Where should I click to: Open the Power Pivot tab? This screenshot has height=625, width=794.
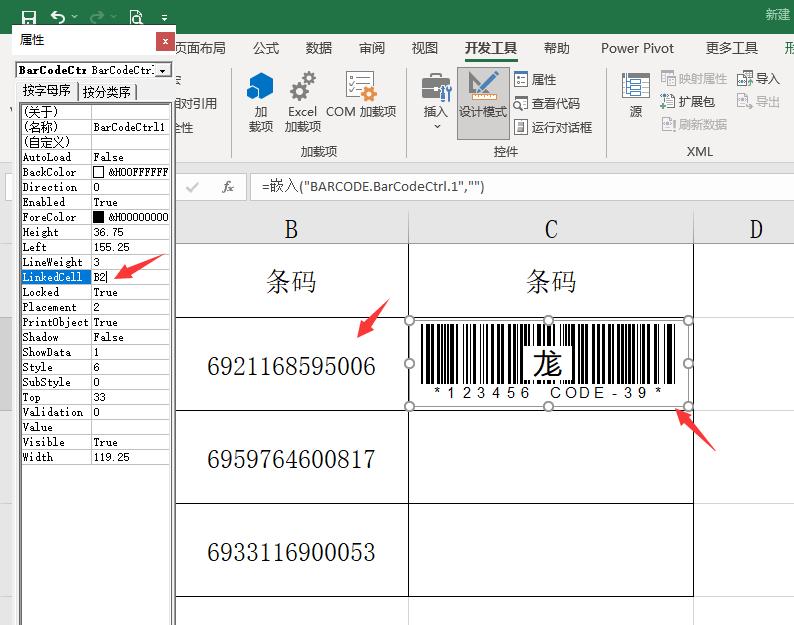pos(637,48)
